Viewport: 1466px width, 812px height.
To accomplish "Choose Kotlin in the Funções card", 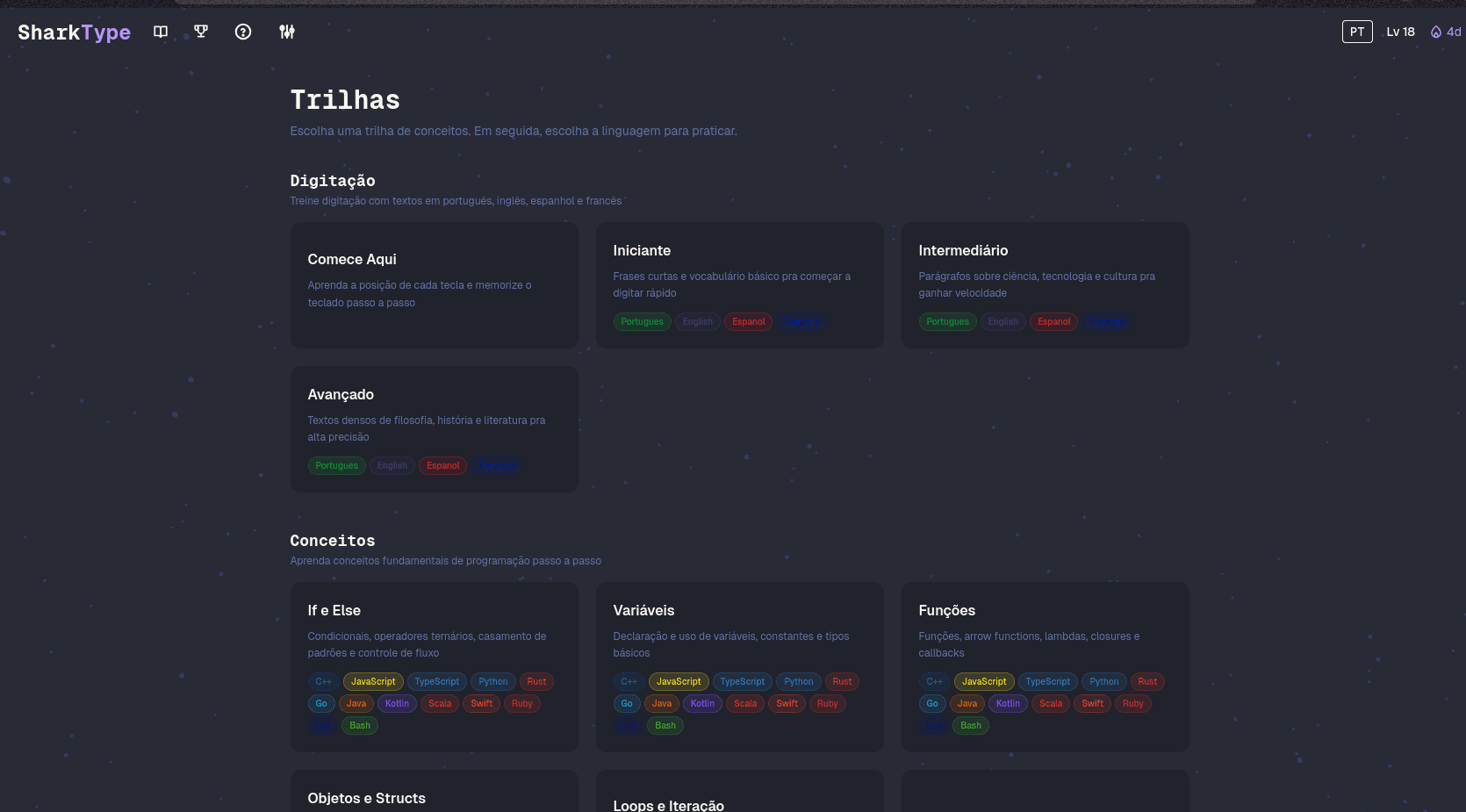I will [1008, 703].
